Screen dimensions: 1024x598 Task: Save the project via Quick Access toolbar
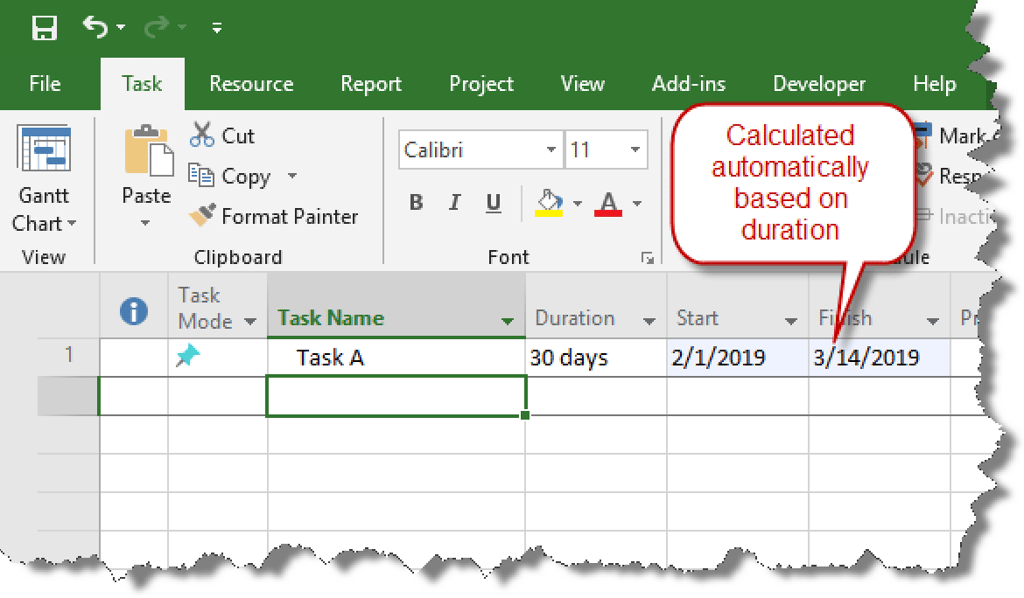point(44,27)
